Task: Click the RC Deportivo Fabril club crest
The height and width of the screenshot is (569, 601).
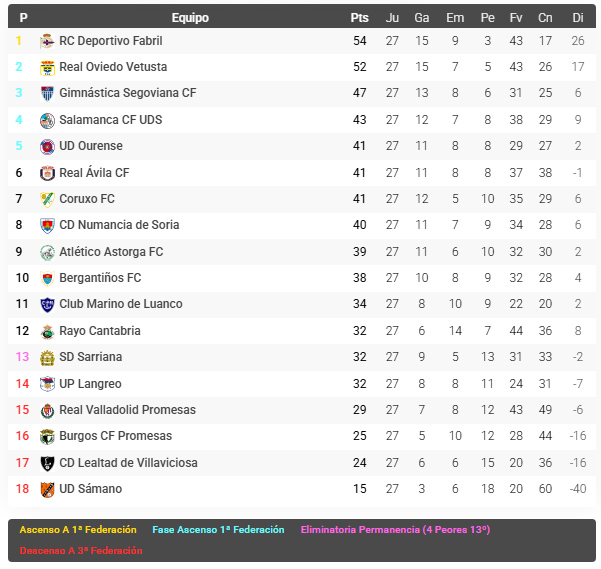Action: click(x=47, y=41)
